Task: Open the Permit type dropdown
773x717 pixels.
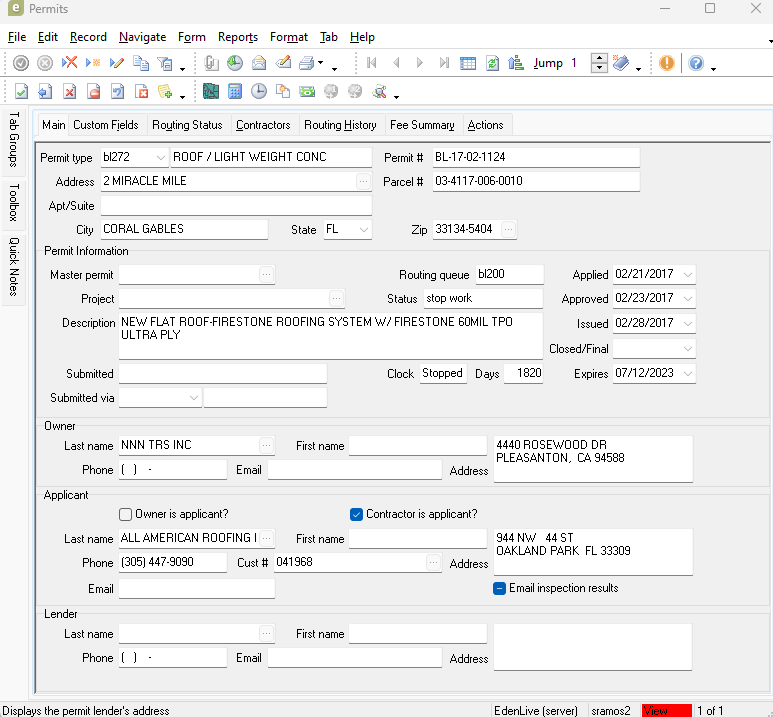Action: (161, 158)
